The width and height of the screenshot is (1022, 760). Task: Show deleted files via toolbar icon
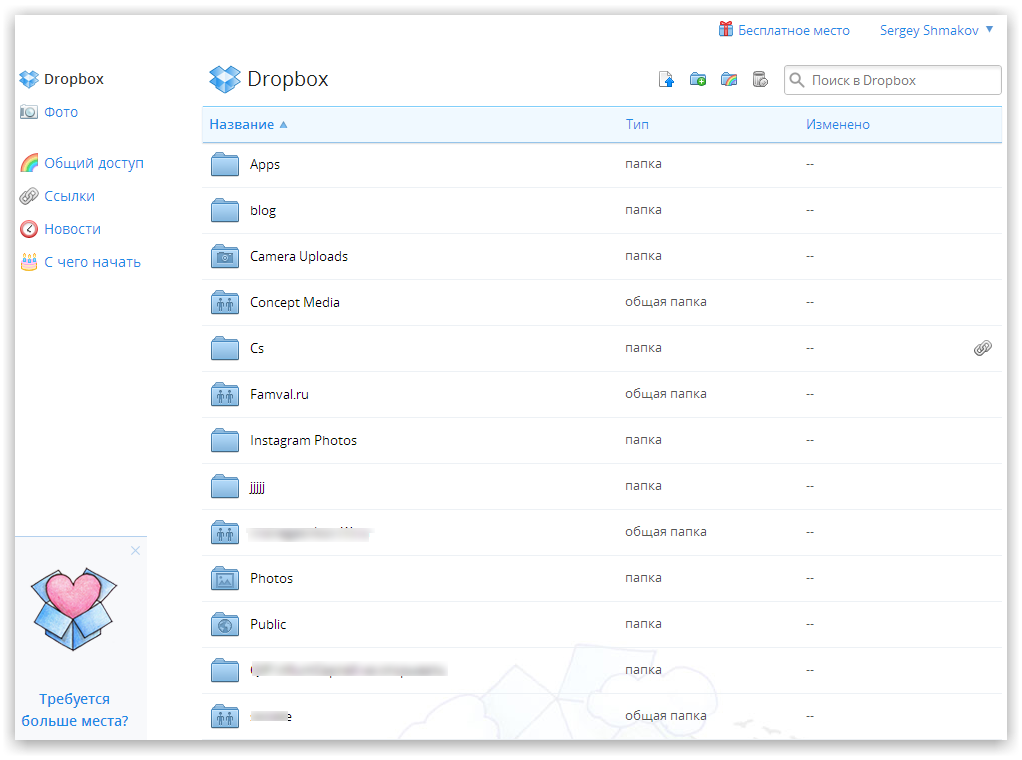click(760, 80)
